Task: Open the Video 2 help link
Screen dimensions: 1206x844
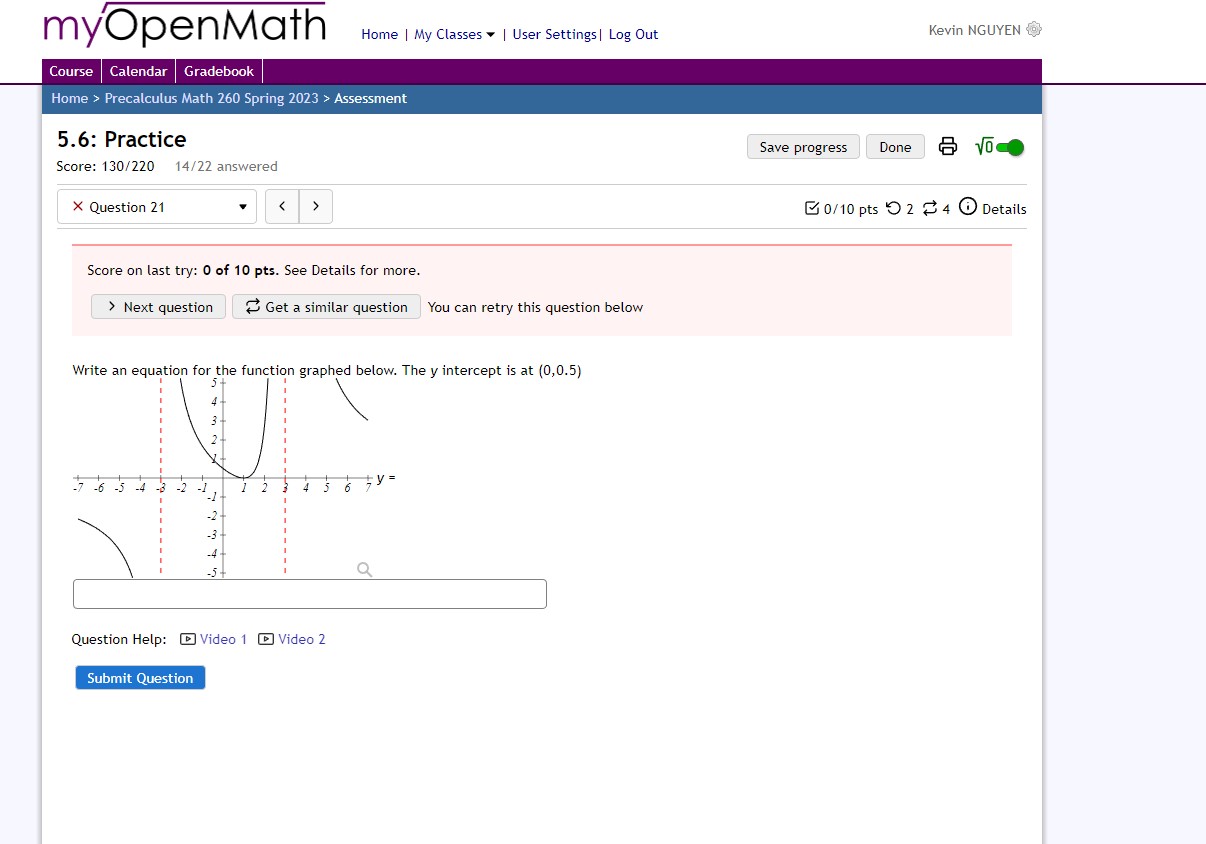Action: coord(292,639)
